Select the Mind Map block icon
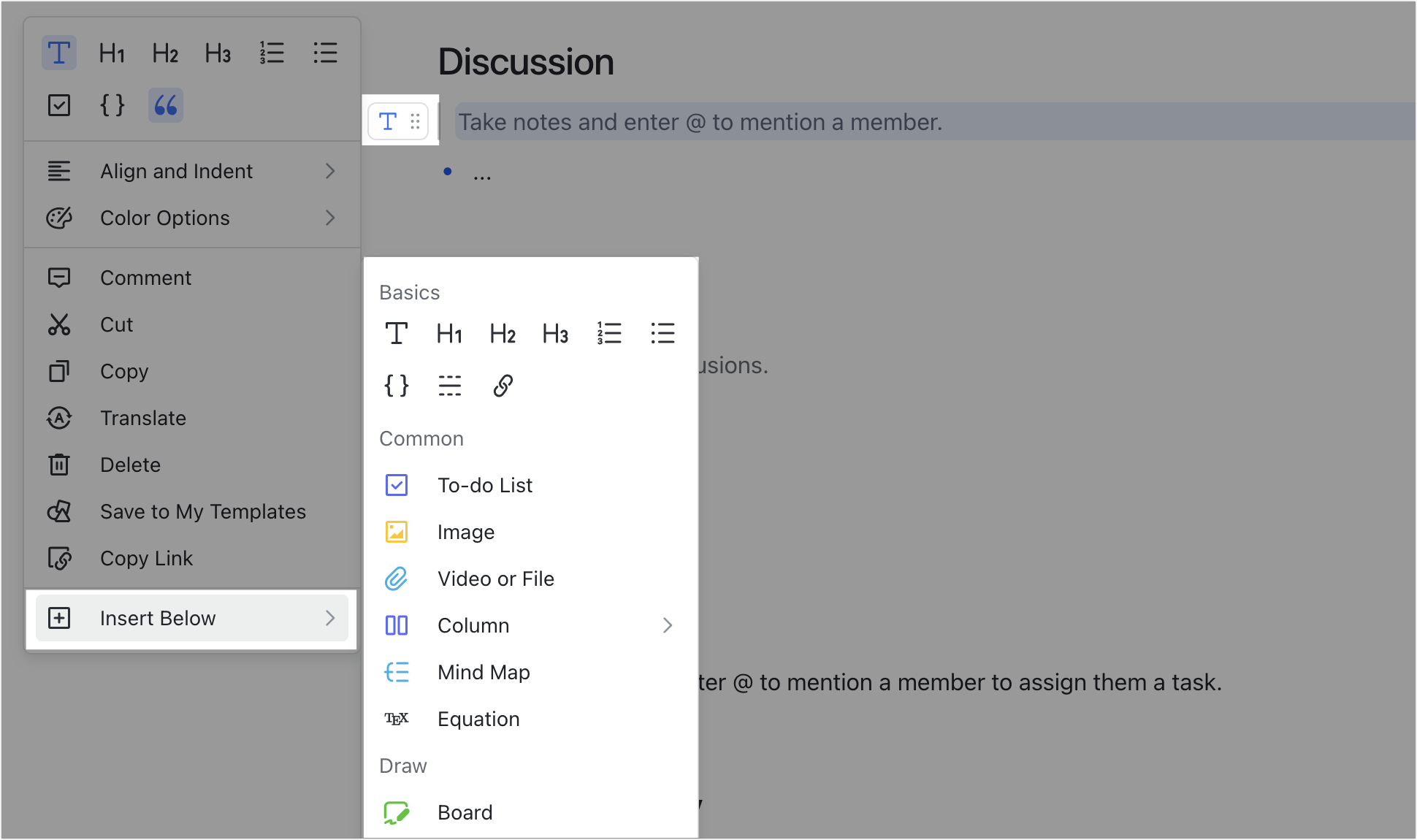This screenshot has width=1417, height=840. click(x=397, y=672)
